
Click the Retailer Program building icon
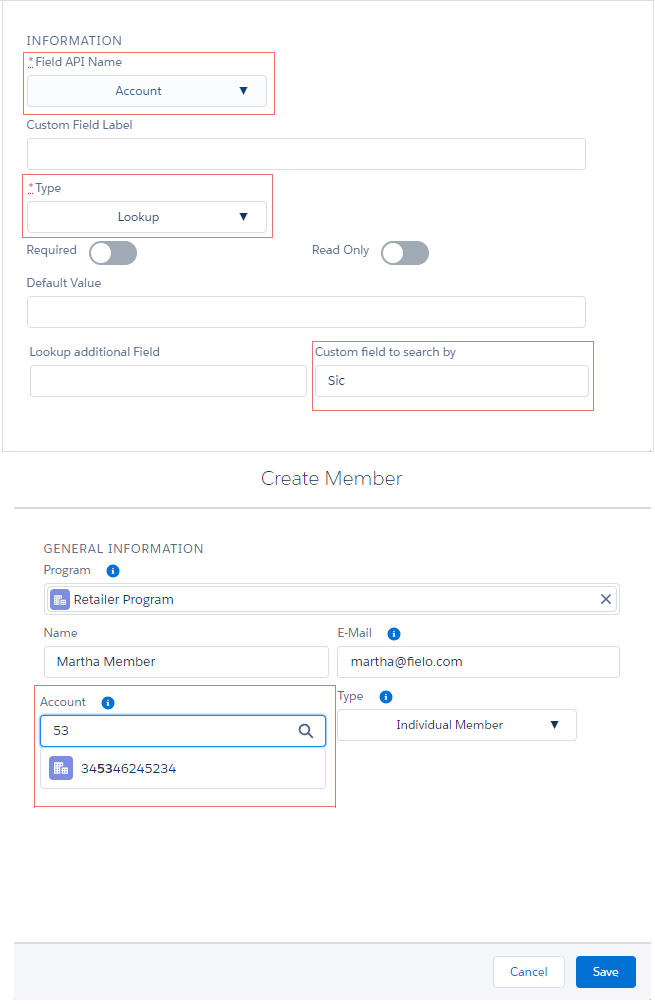click(60, 599)
